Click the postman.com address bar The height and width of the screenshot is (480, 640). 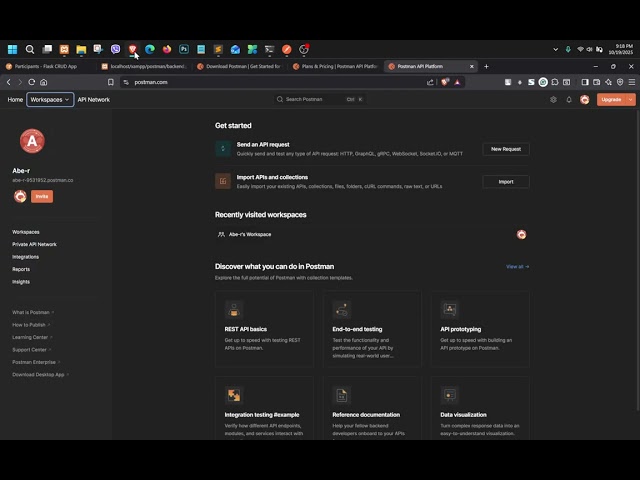pos(273,82)
